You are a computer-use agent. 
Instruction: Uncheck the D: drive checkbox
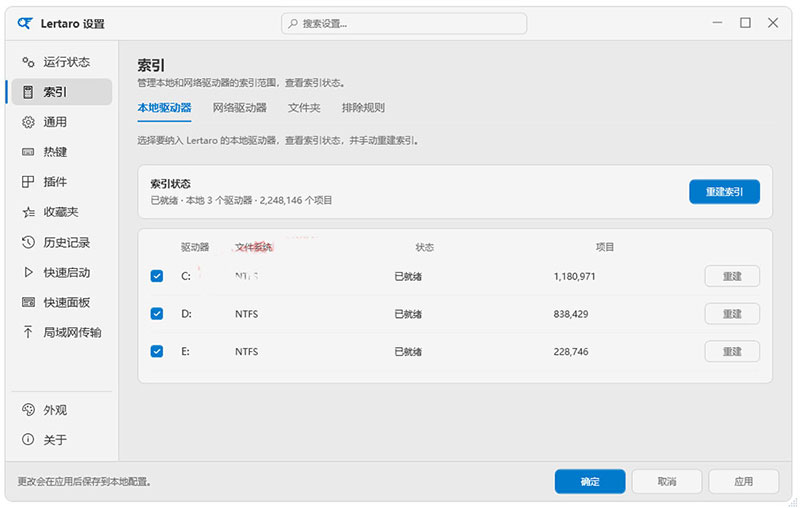[157, 314]
